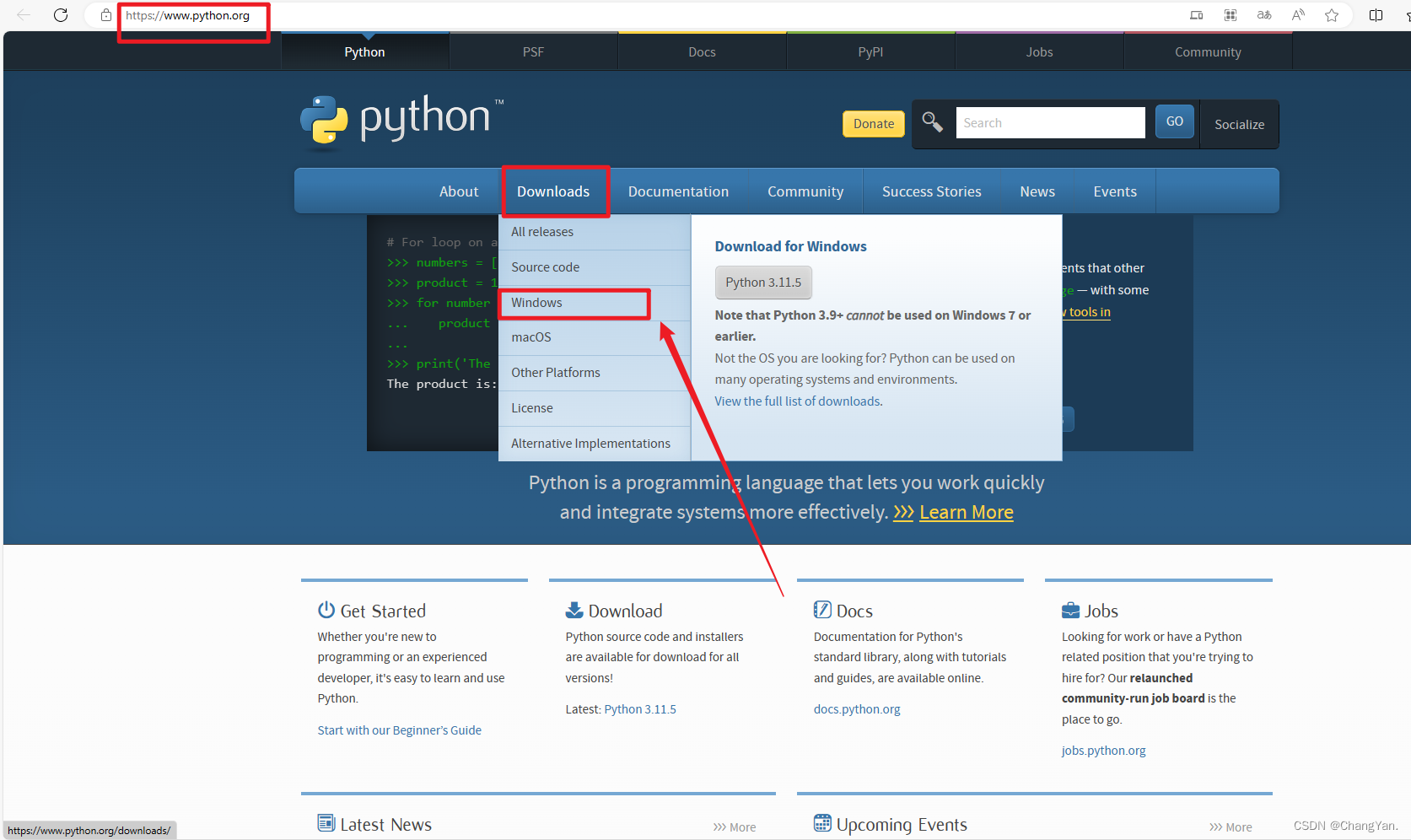The image size is (1411, 840).
Task: Open the Downloads menu
Action: 553,191
